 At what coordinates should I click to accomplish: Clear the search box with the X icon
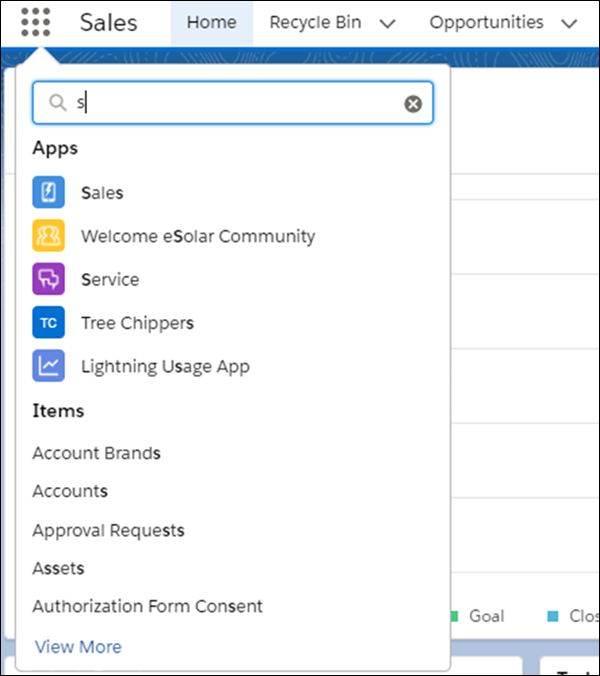[413, 103]
